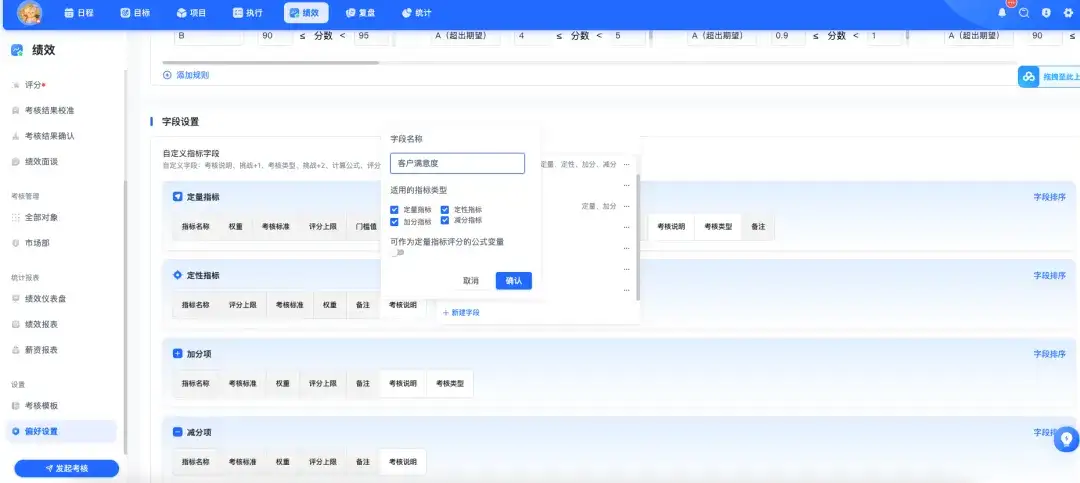Open more options for the 定量、定性、加分、减分 field row
1080x483 pixels.
[x=626, y=165]
